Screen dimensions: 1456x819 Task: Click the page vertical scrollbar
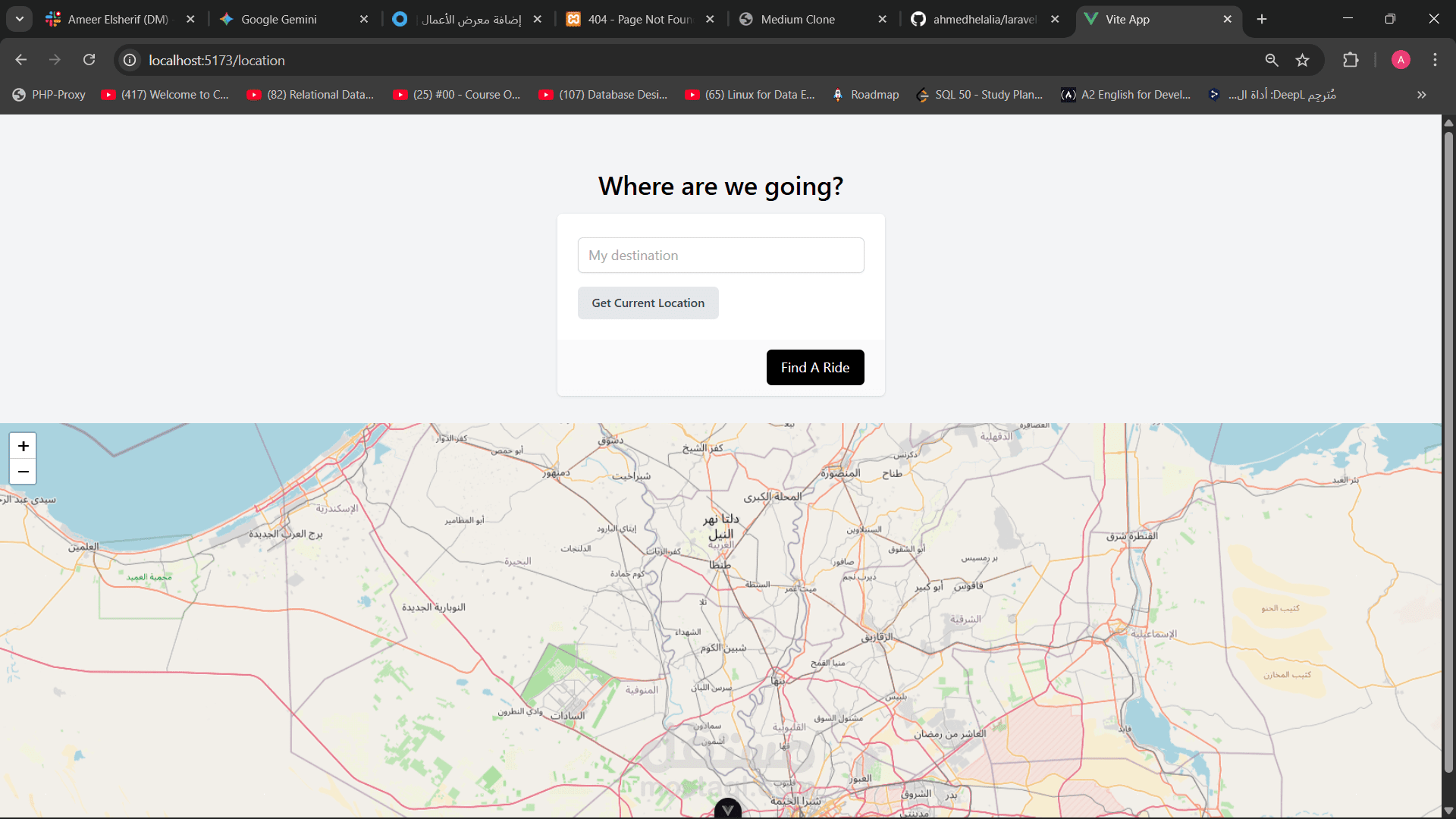point(1448,455)
